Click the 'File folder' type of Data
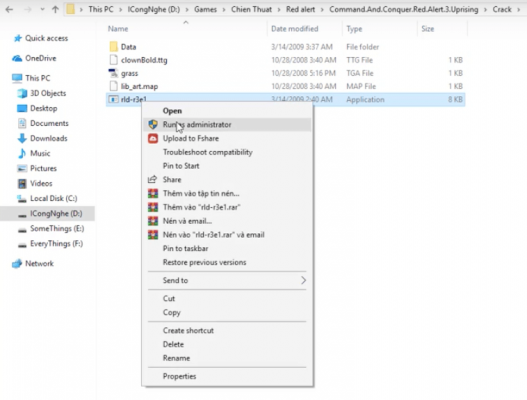Viewport: 527px width, 400px height. click(x=363, y=47)
